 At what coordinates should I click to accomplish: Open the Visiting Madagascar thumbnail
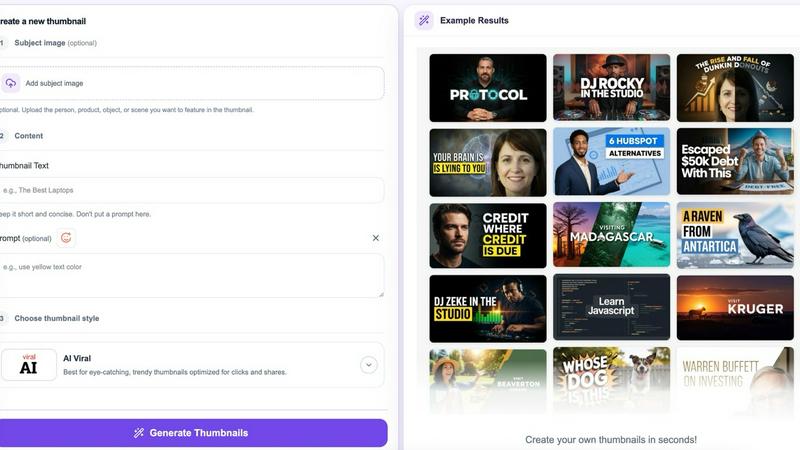[x=611, y=235]
